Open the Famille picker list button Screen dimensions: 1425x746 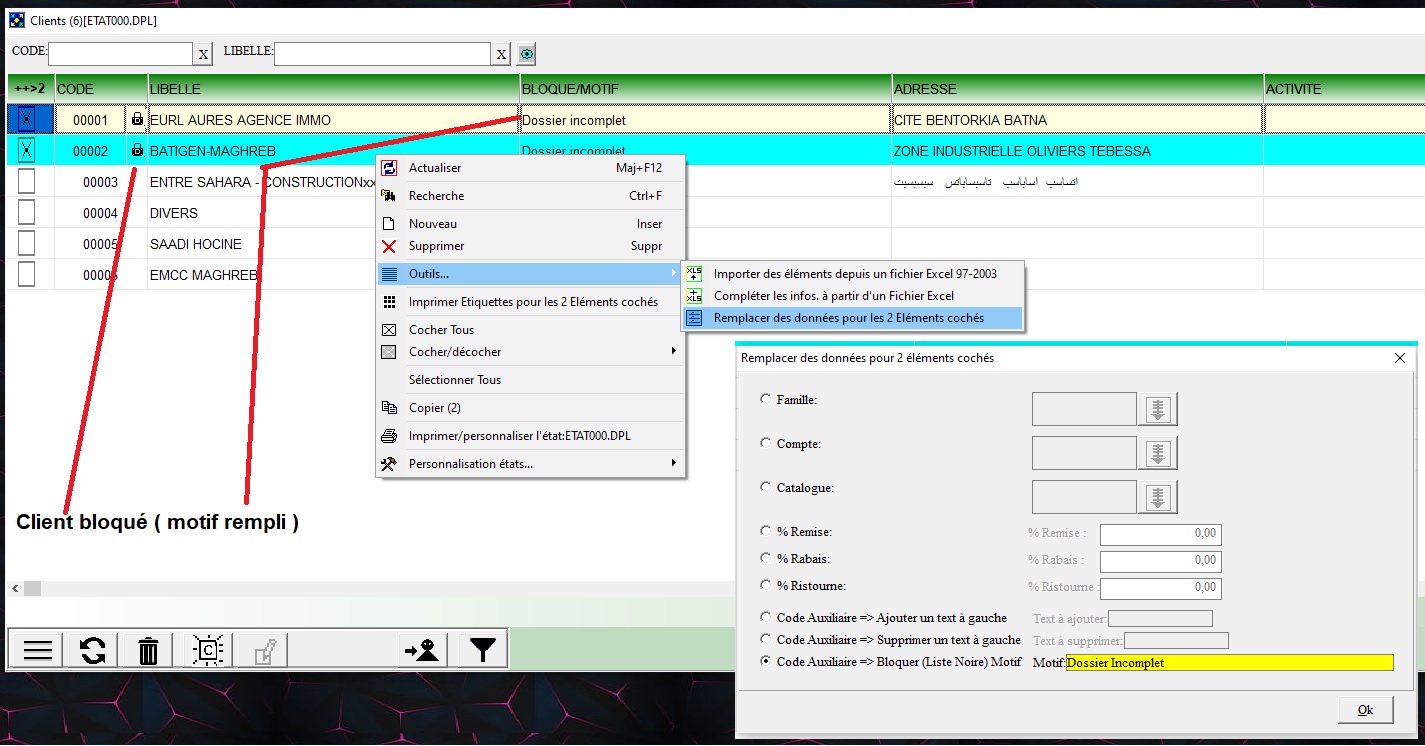point(1158,409)
